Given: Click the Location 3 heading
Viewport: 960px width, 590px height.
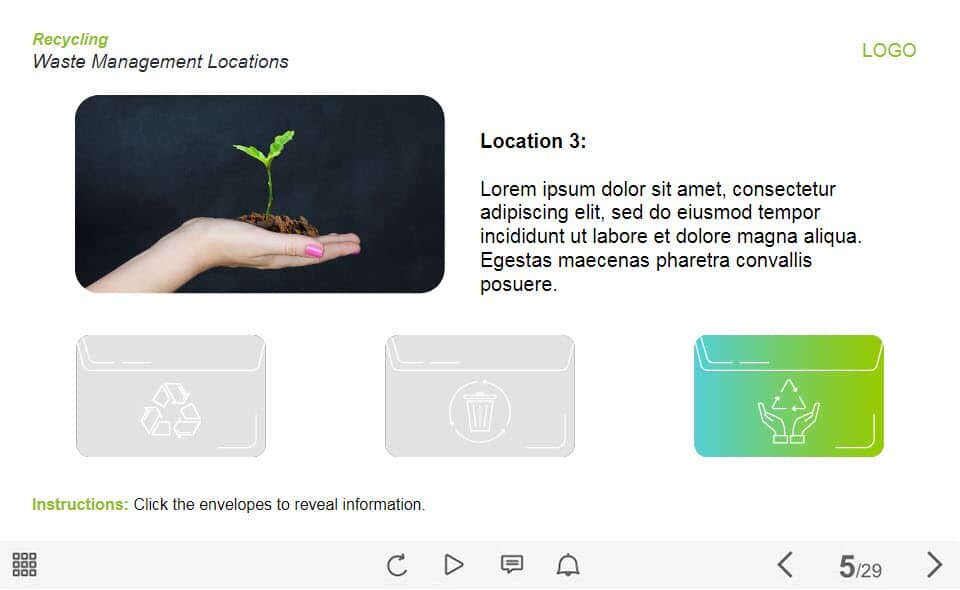Looking at the screenshot, I should (x=533, y=141).
